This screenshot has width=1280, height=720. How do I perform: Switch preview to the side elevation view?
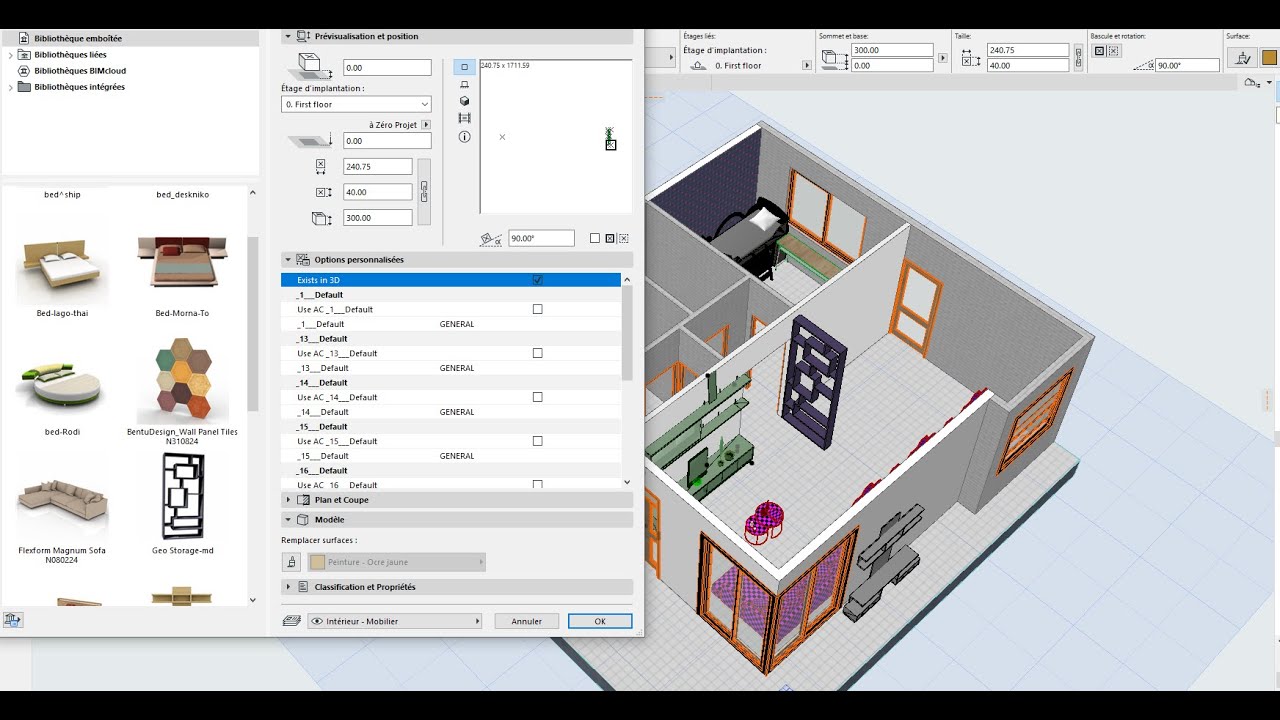[464, 85]
